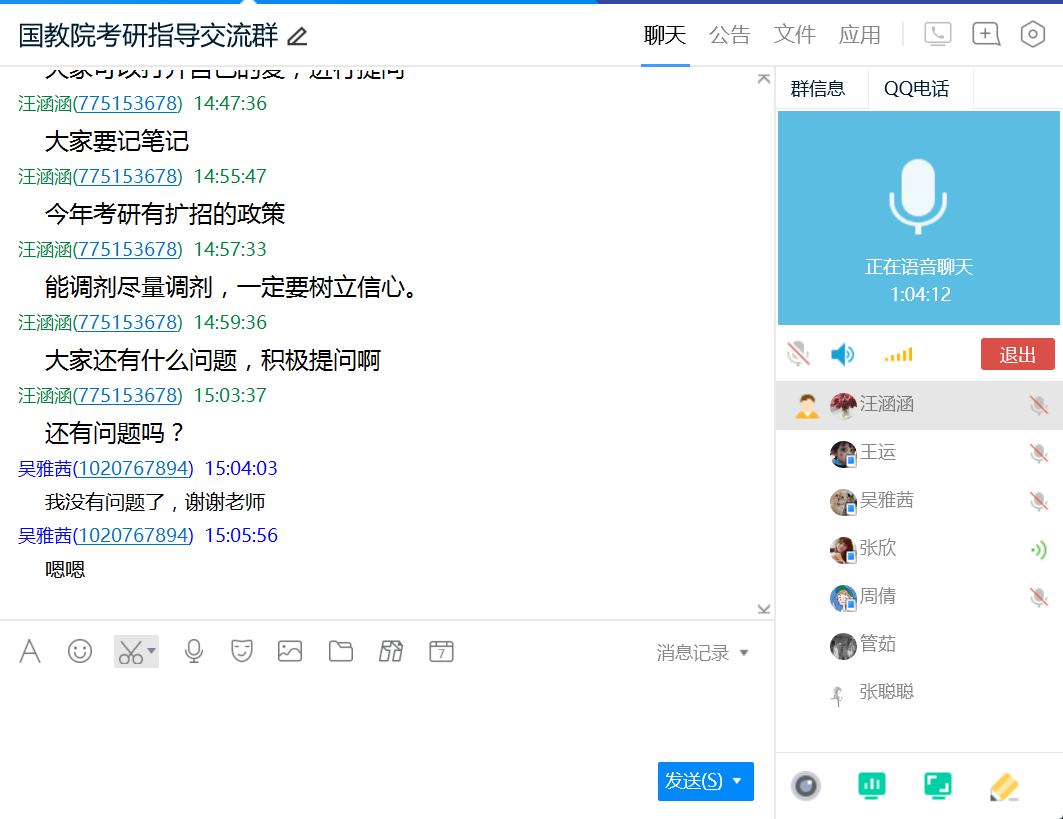Viewport: 1063px width, 819px height.
Task: Expand the 发送 button dropdown arrow
Action: click(738, 781)
